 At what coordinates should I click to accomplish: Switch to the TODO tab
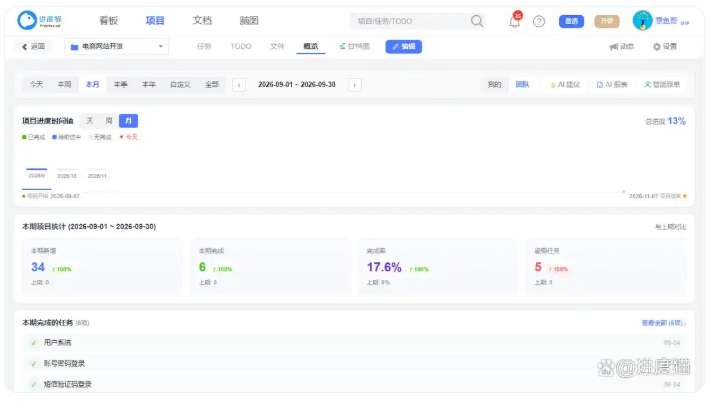241,46
